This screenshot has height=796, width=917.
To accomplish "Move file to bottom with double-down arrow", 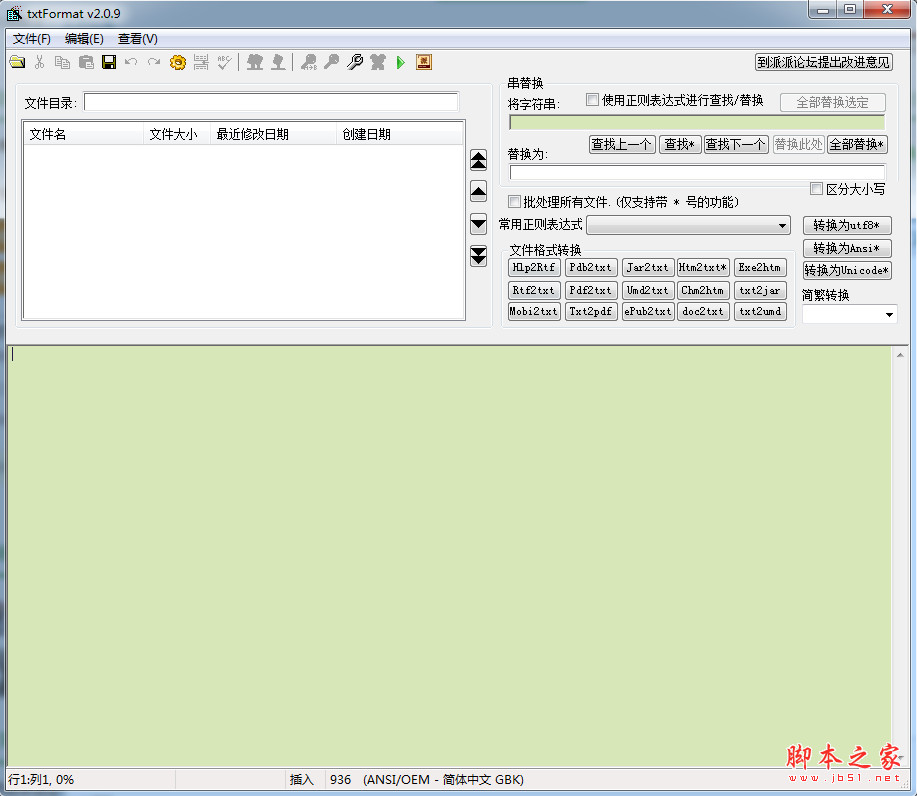I will coord(478,256).
